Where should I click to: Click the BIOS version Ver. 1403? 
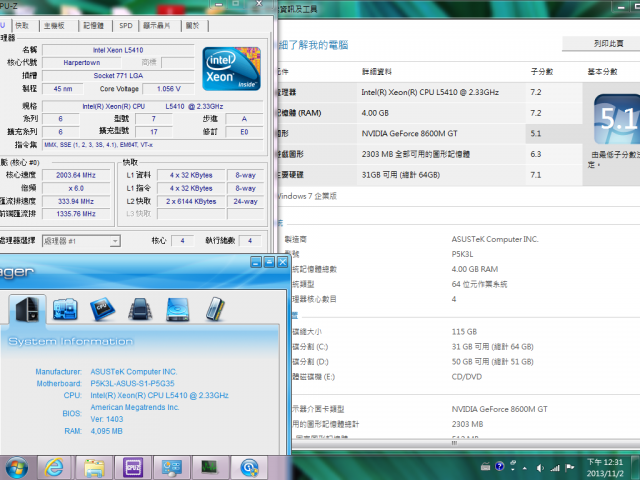click(107, 419)
